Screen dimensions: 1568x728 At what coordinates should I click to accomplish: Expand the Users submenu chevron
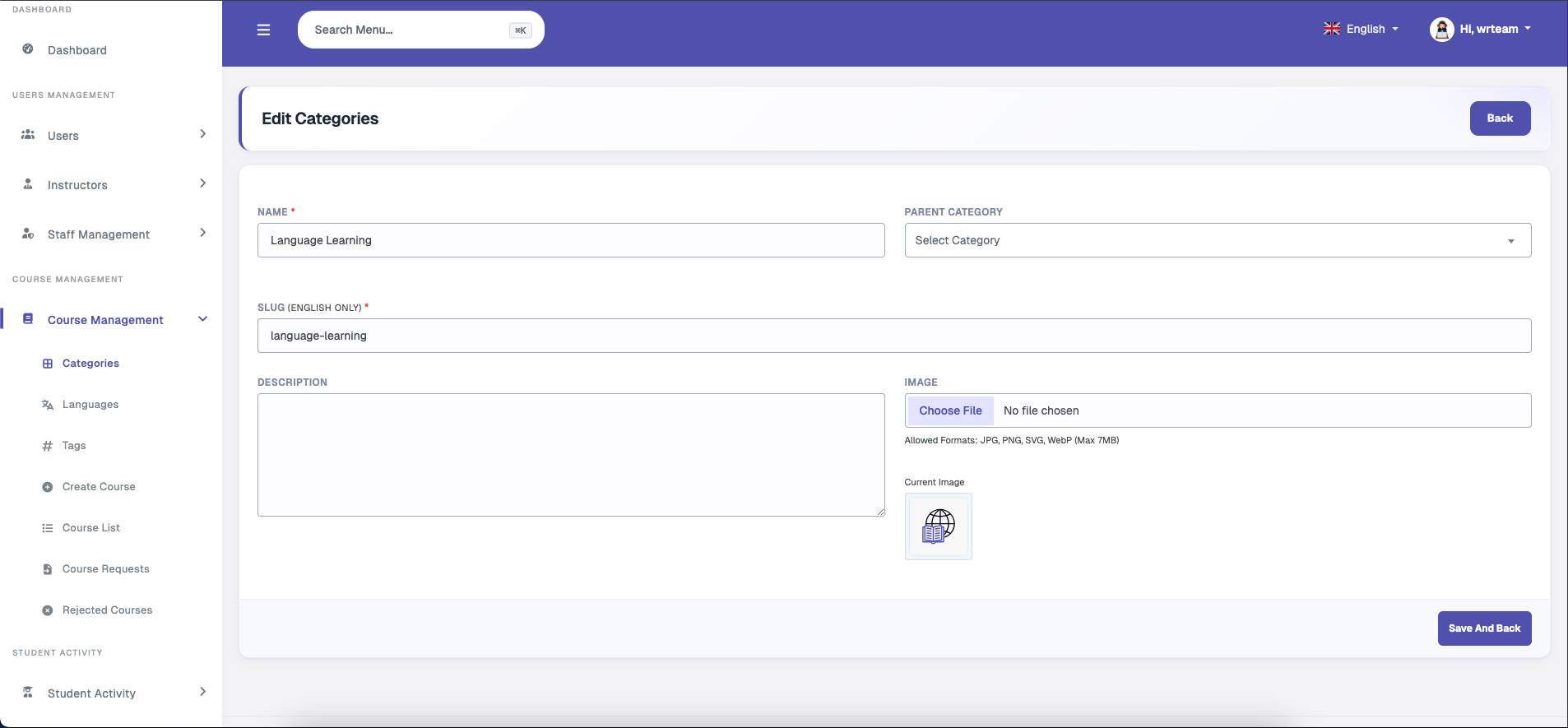click(x=202, y=134)
